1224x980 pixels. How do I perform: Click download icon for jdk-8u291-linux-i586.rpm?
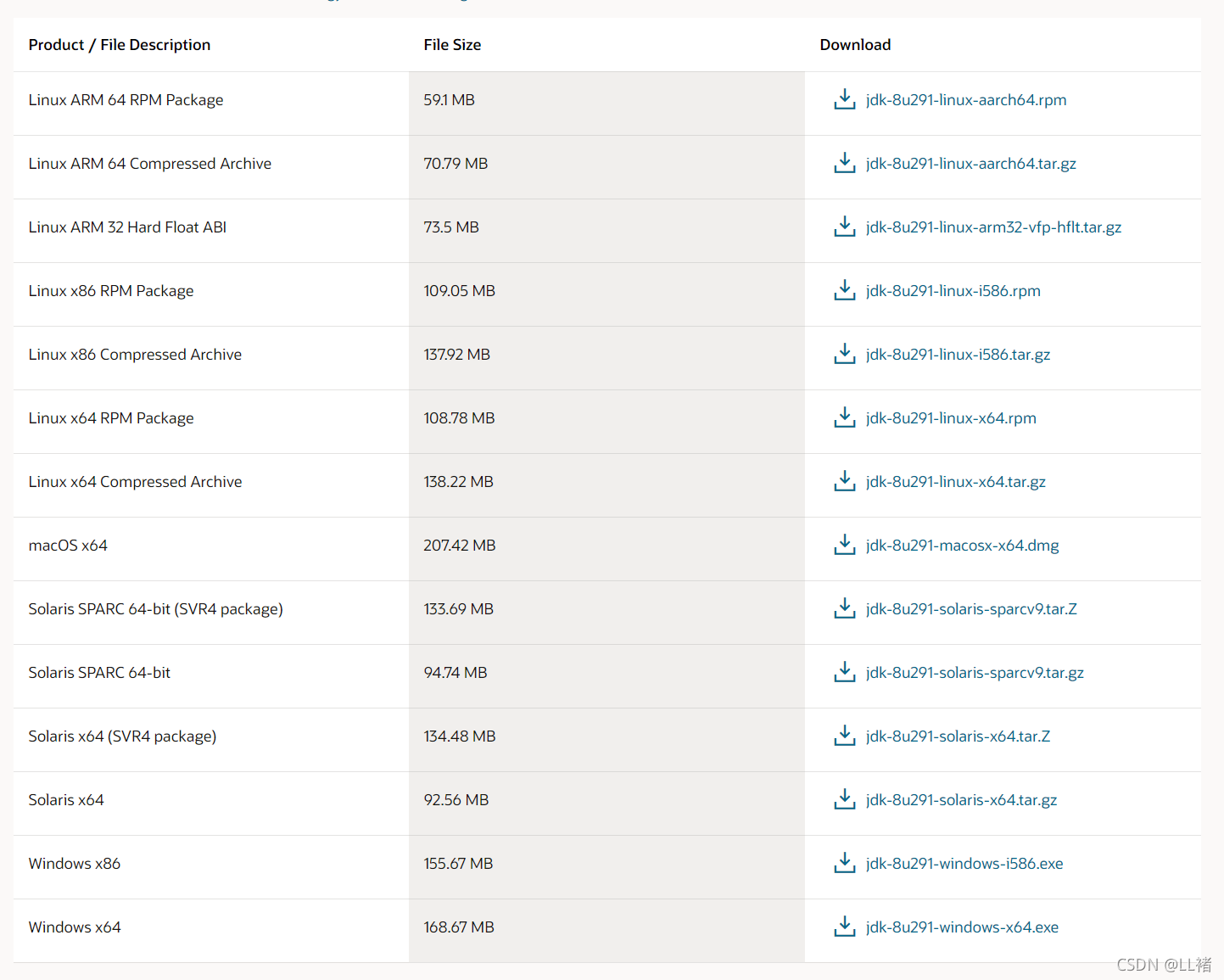[x=844, y=290]
